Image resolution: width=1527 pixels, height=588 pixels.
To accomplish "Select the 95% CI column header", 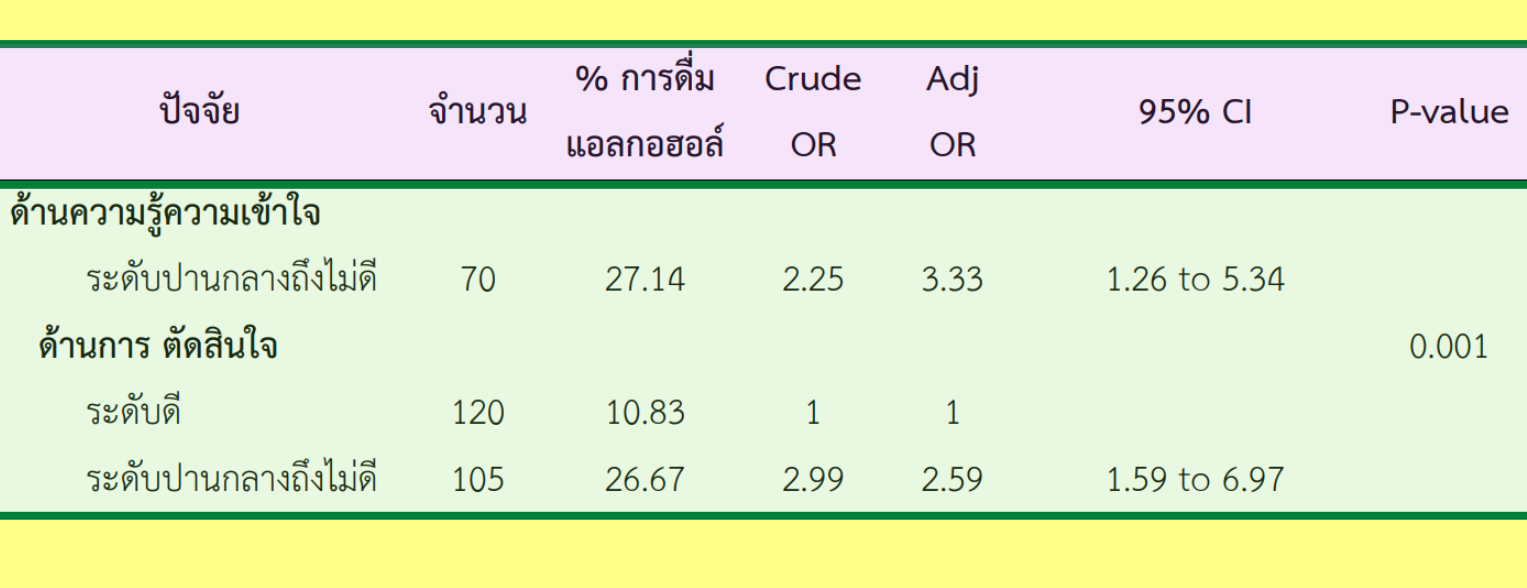I will point(1195,113).
